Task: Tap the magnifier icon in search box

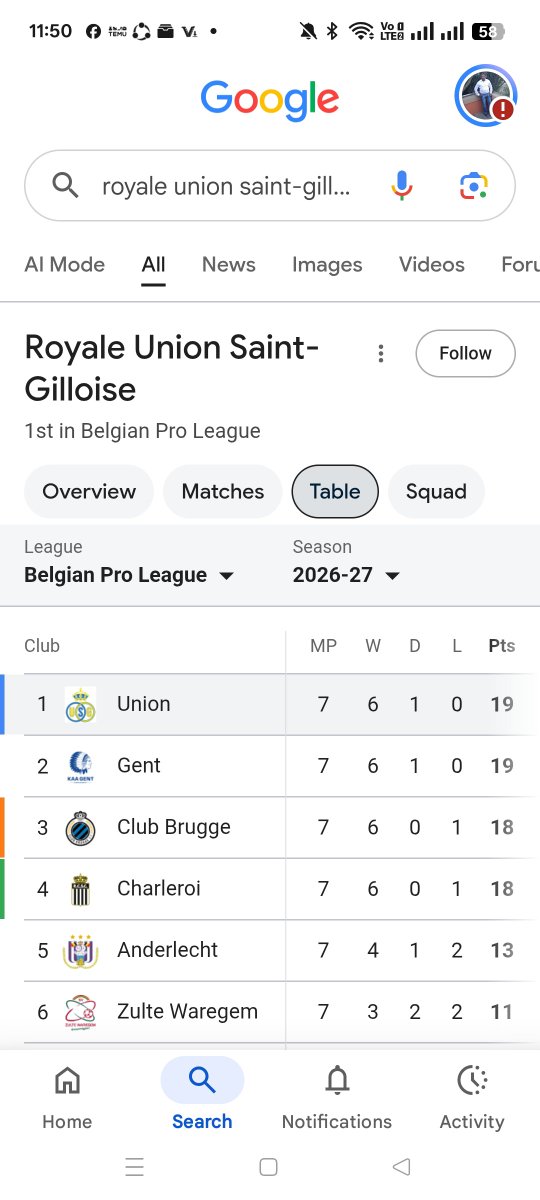Action: (x=65, y=185)
